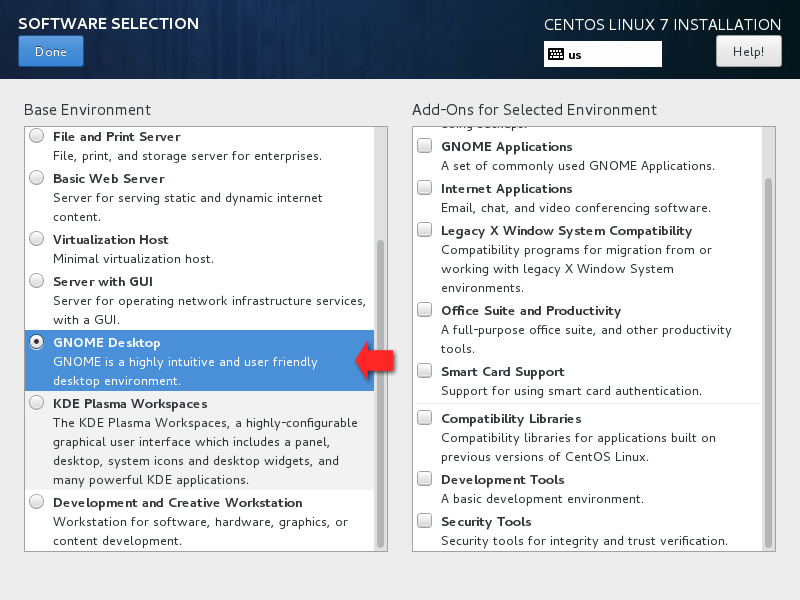Choose KDE Plasma Workspaces radio button
Image resolution: width=800 pixels, height=600 pixels.
(x=37, y=403)
